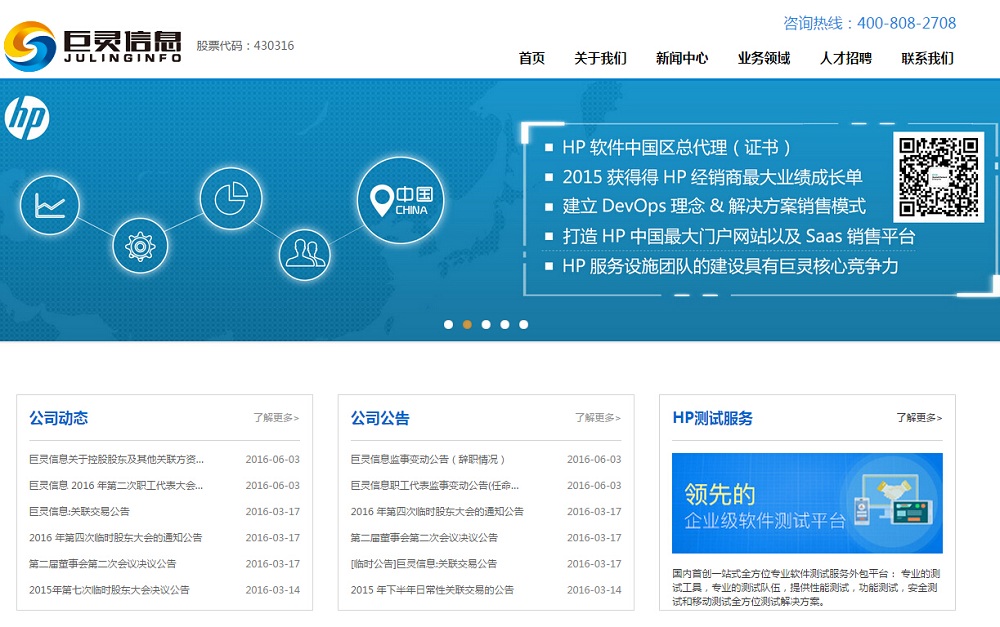
Task: Click the 领先的企业级软件测试平台 banner image
Action: point(807,503)
